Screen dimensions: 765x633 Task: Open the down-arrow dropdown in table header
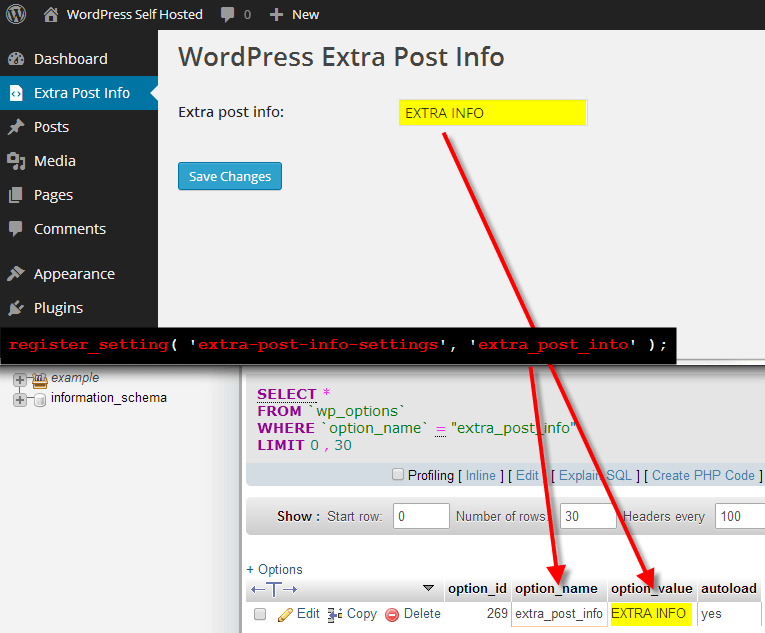point(428,588)
